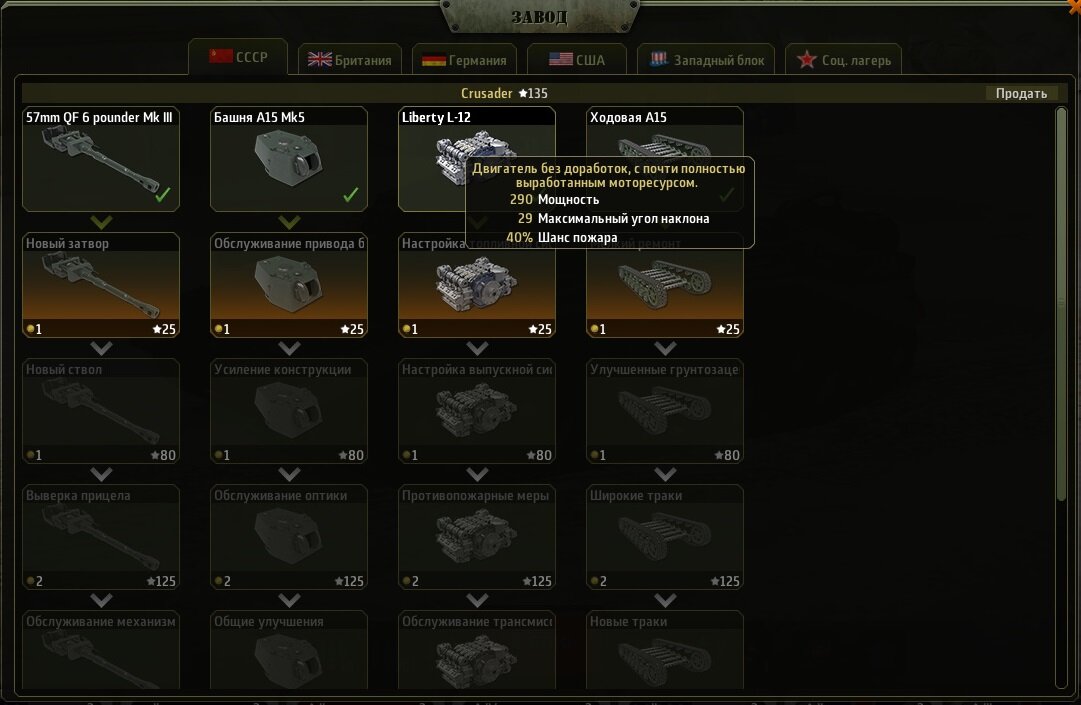
Task: Choose the Широкие траки tracks upgrade
Action: (x=665, y=538)
